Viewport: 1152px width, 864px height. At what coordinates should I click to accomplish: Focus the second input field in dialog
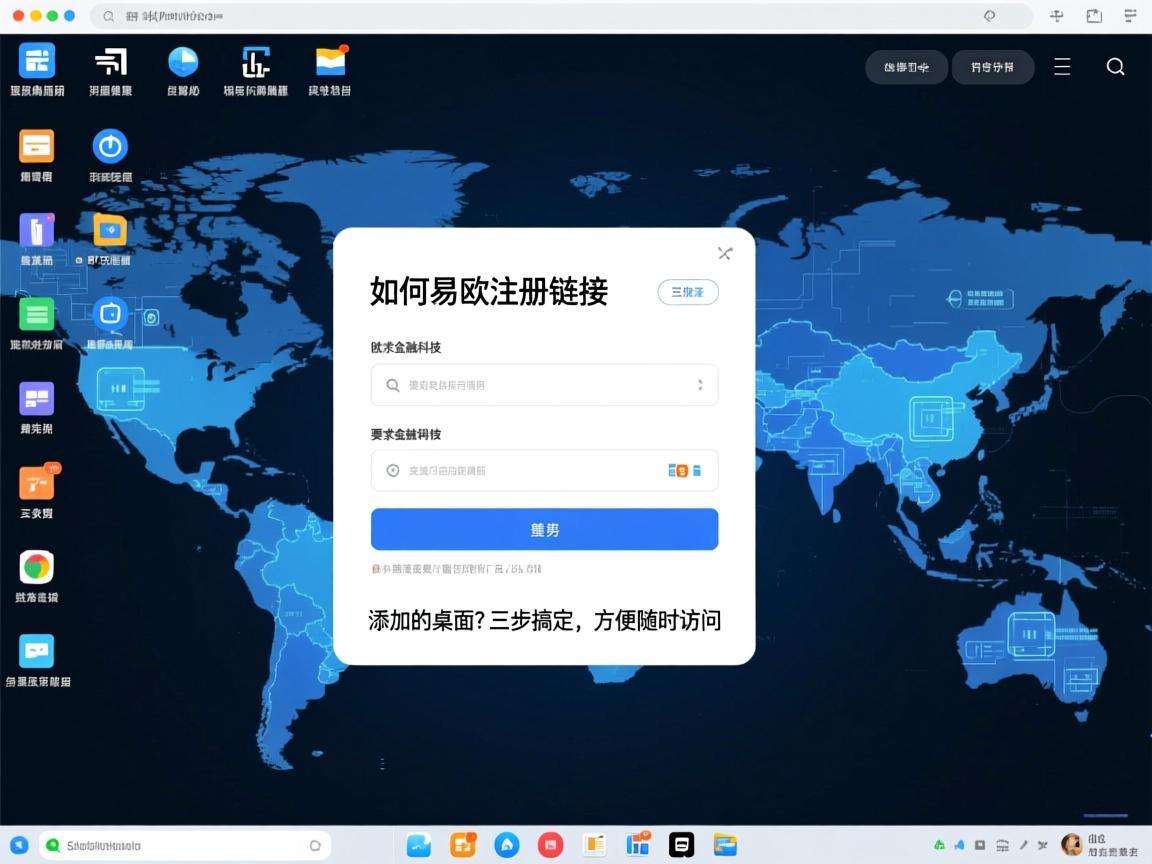[x=544, y=470]
